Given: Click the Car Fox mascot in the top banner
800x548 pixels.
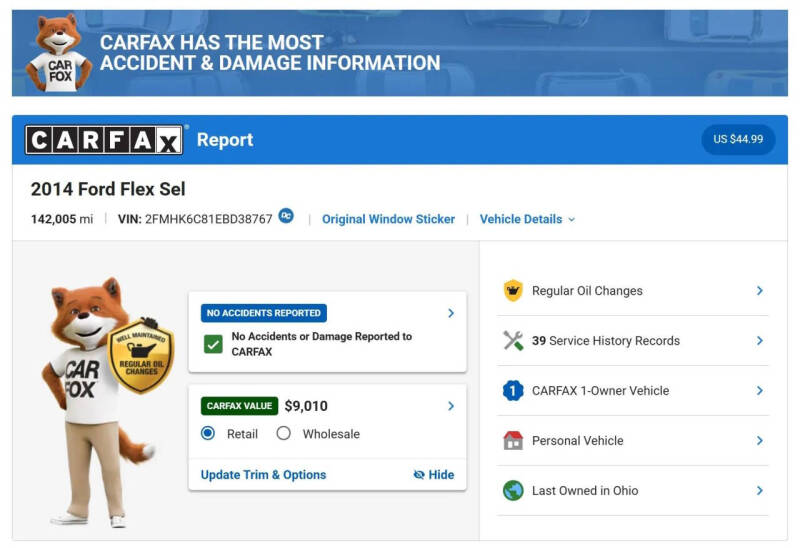Looking at the screenshot, I should coord(58,53).
